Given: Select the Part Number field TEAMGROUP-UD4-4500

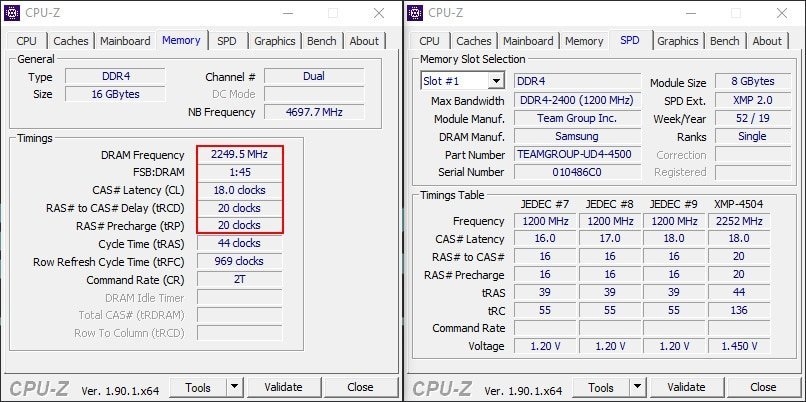Looking at the screenshot, I should [x=574, y=155].
